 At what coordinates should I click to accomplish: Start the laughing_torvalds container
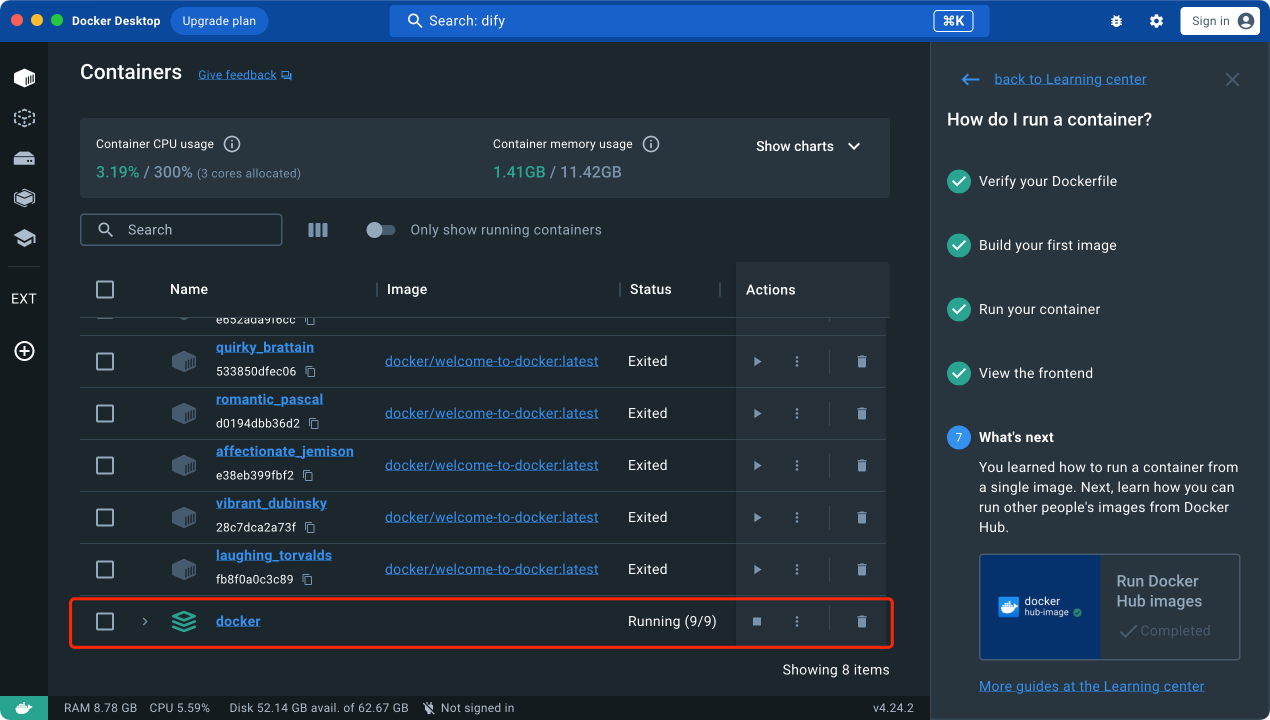tap(757, 569)
